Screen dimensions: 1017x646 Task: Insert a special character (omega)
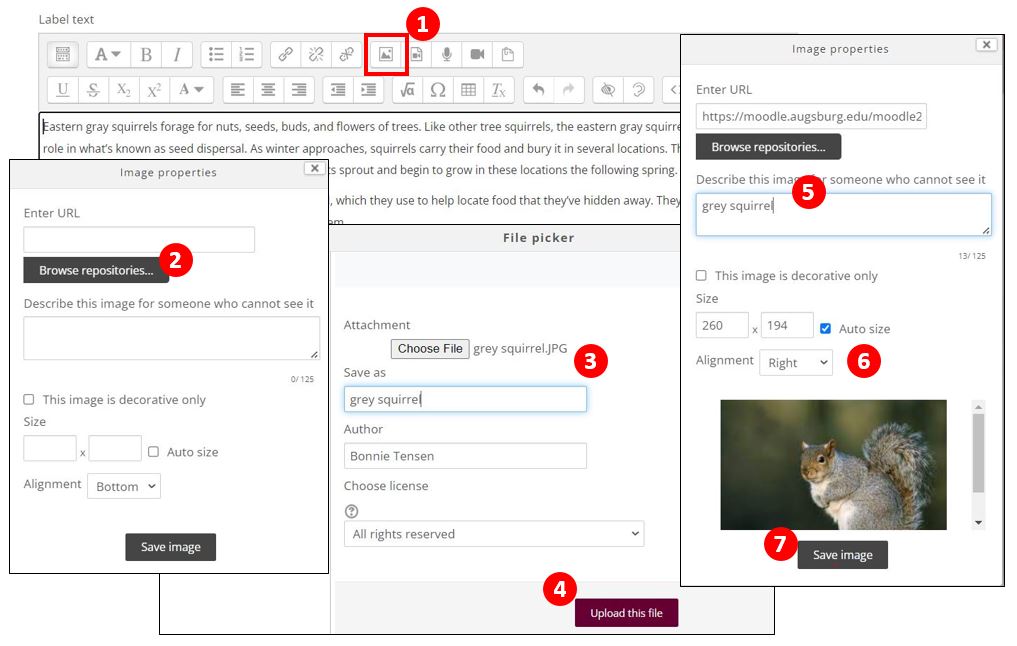(438, 90)
